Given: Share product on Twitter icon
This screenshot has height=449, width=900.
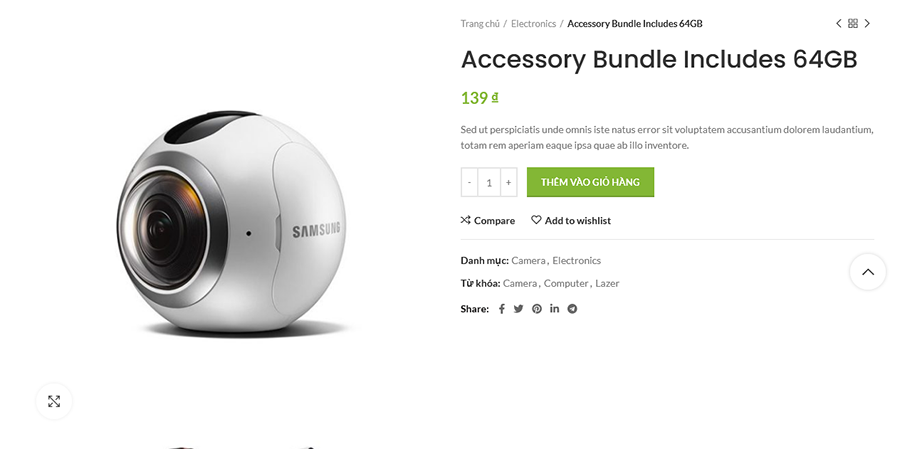Looking at the screenshot, I should click(518, 309).
